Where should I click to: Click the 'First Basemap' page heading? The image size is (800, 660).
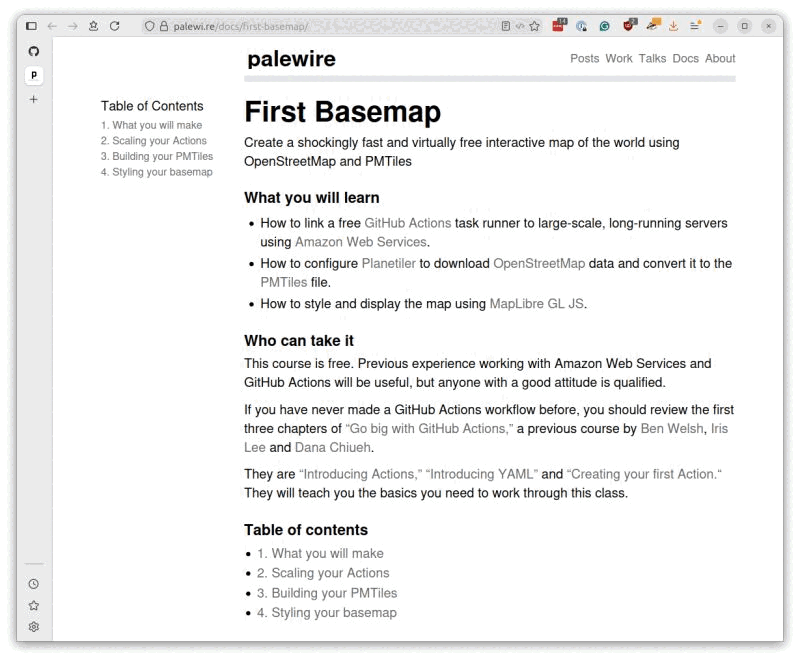(x=342, y=112)
